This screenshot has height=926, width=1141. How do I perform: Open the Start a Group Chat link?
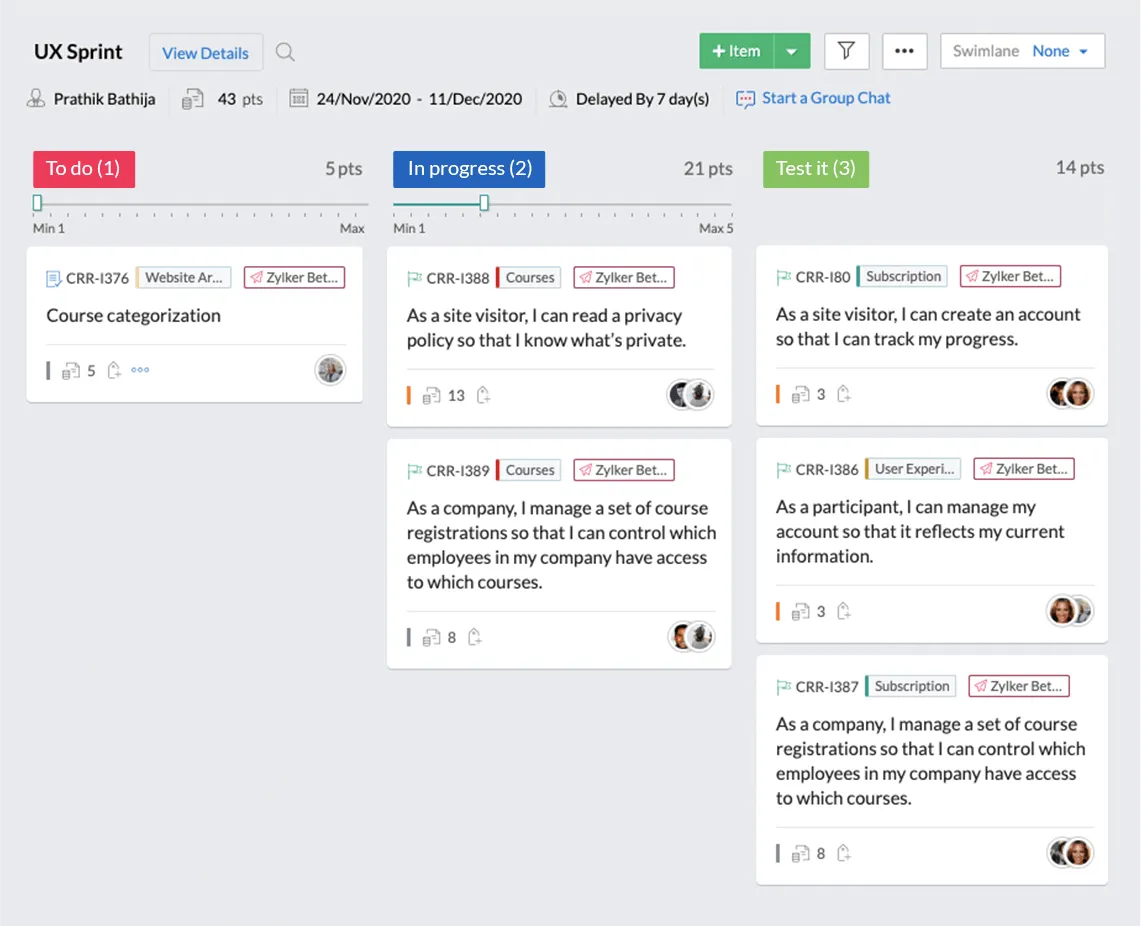[826, 98]
